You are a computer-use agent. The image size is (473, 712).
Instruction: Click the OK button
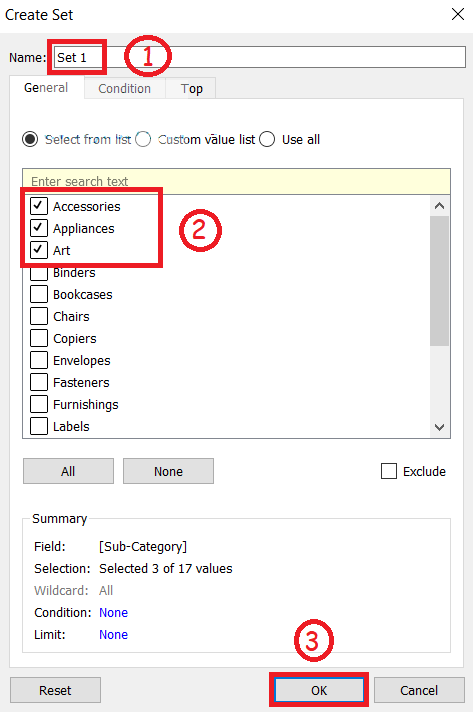click(319, 690)
